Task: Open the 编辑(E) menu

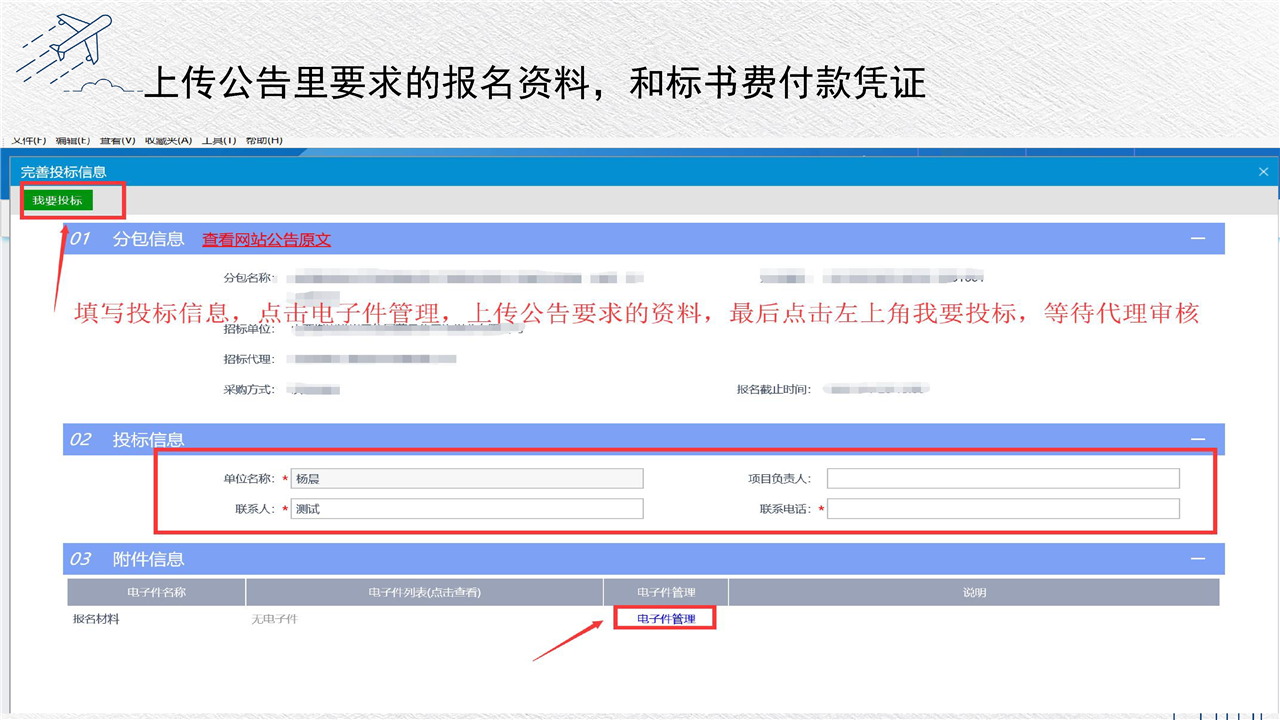Action: click(72, 141)
